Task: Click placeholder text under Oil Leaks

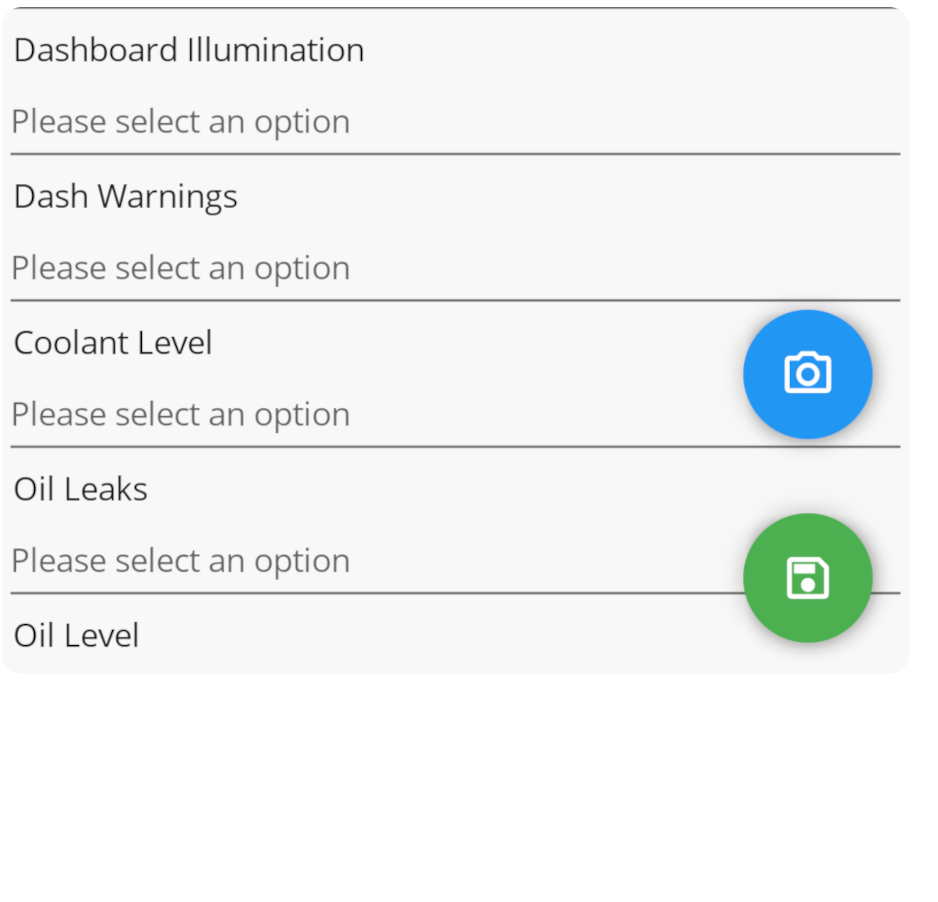Action: 181,560
